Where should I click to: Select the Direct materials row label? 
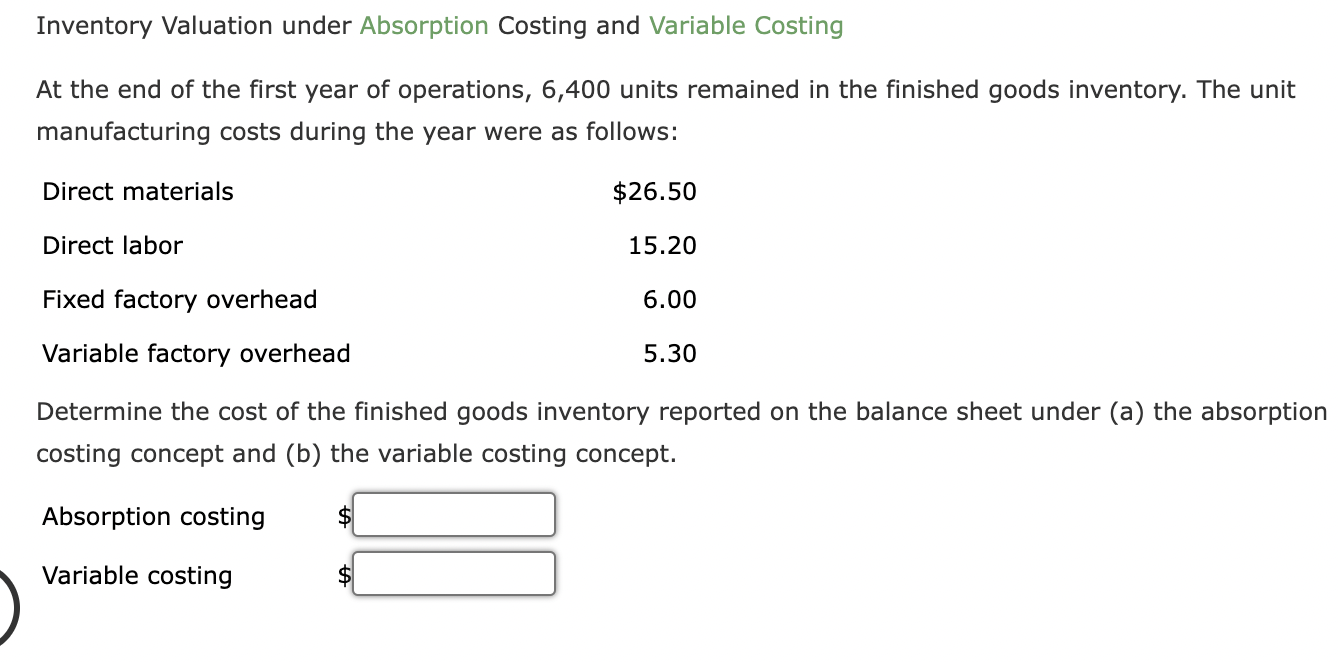click(x=137, y=191)
